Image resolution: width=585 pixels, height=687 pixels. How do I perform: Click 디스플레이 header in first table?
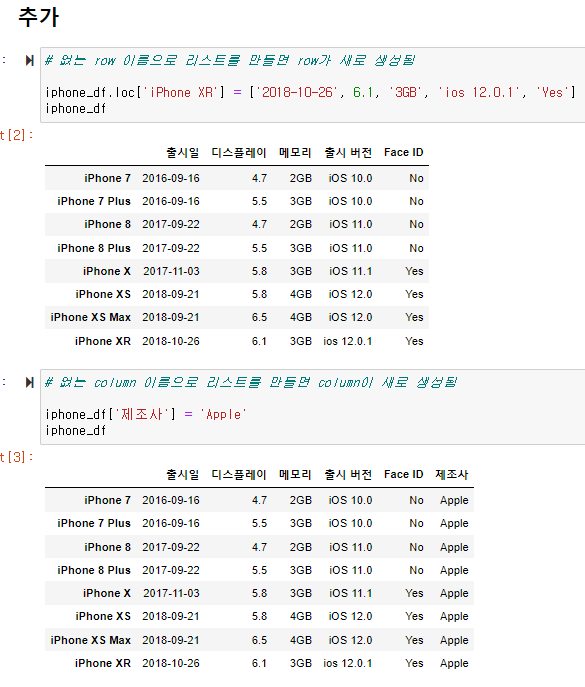click(x=239, y=152)
